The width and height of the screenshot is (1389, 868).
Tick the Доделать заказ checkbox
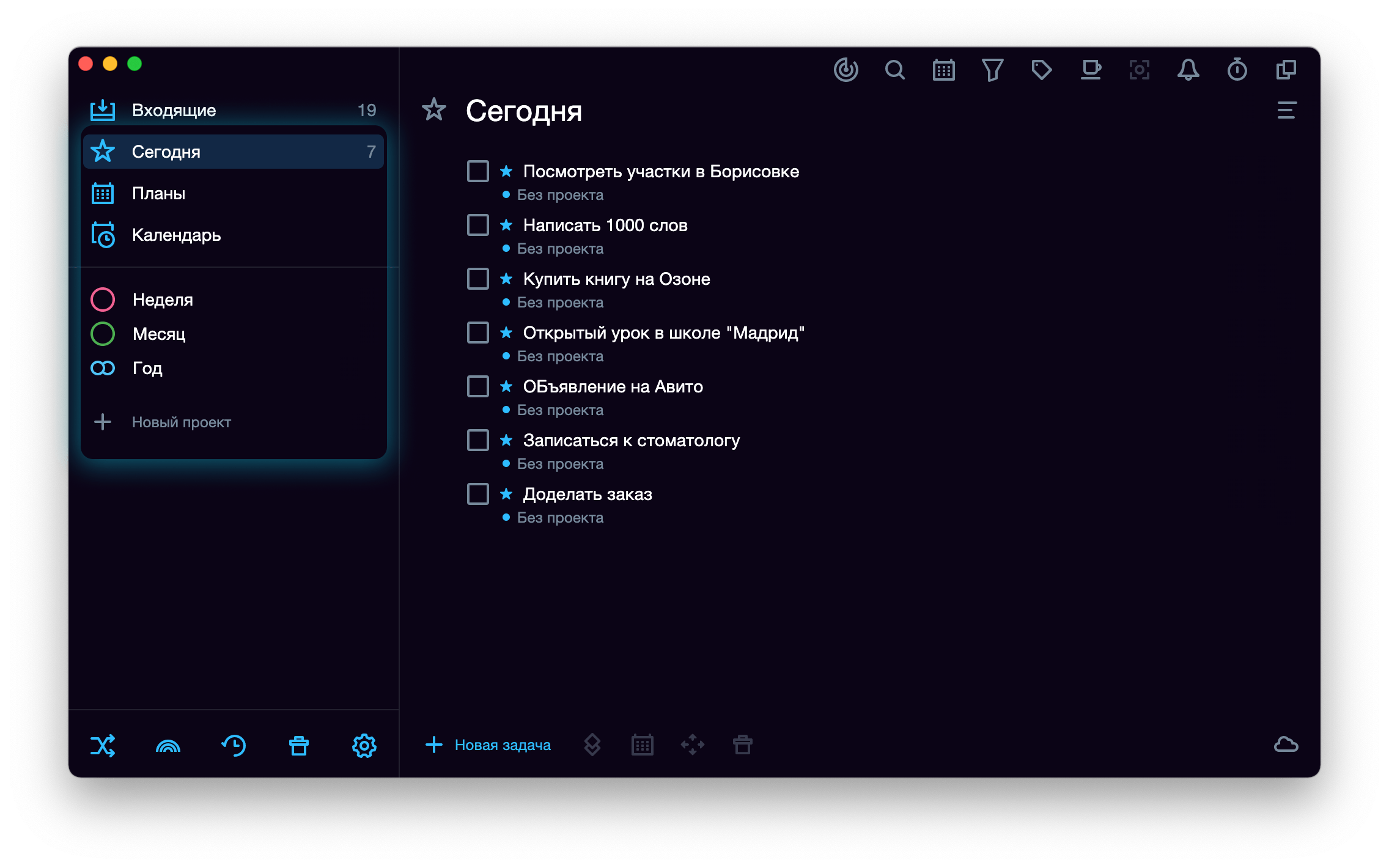478,494
